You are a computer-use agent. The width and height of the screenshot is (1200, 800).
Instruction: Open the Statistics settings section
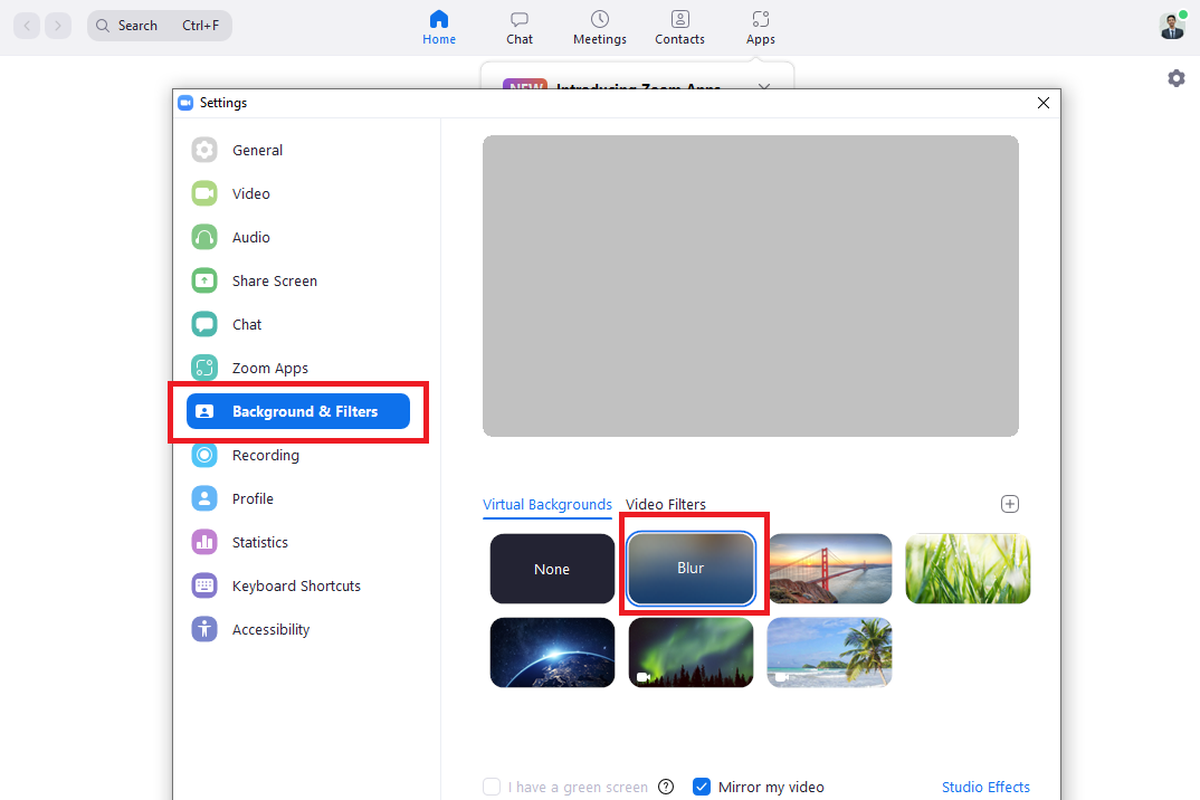pos(263,541)
